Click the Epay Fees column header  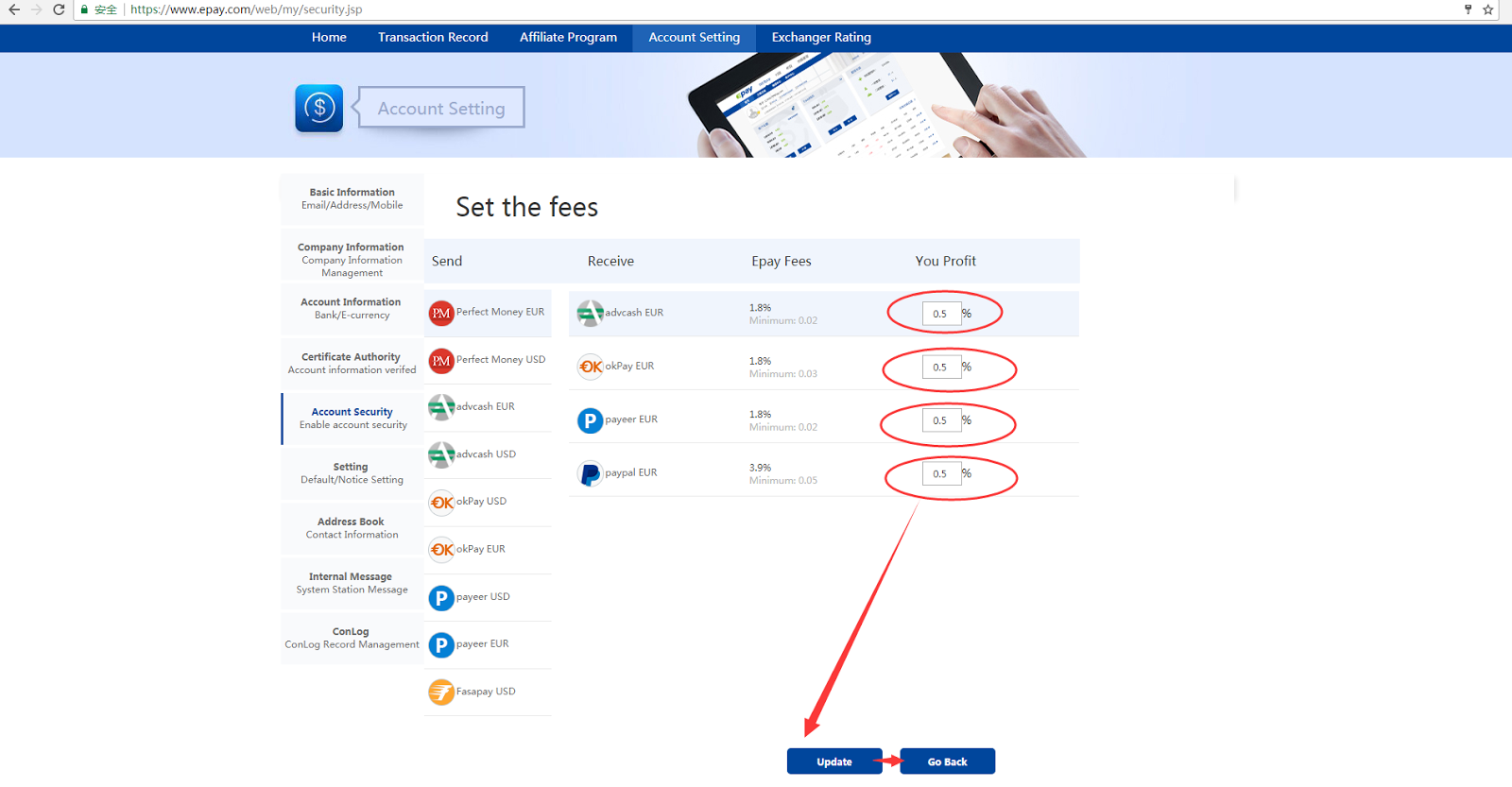click(x=782, y=261)
